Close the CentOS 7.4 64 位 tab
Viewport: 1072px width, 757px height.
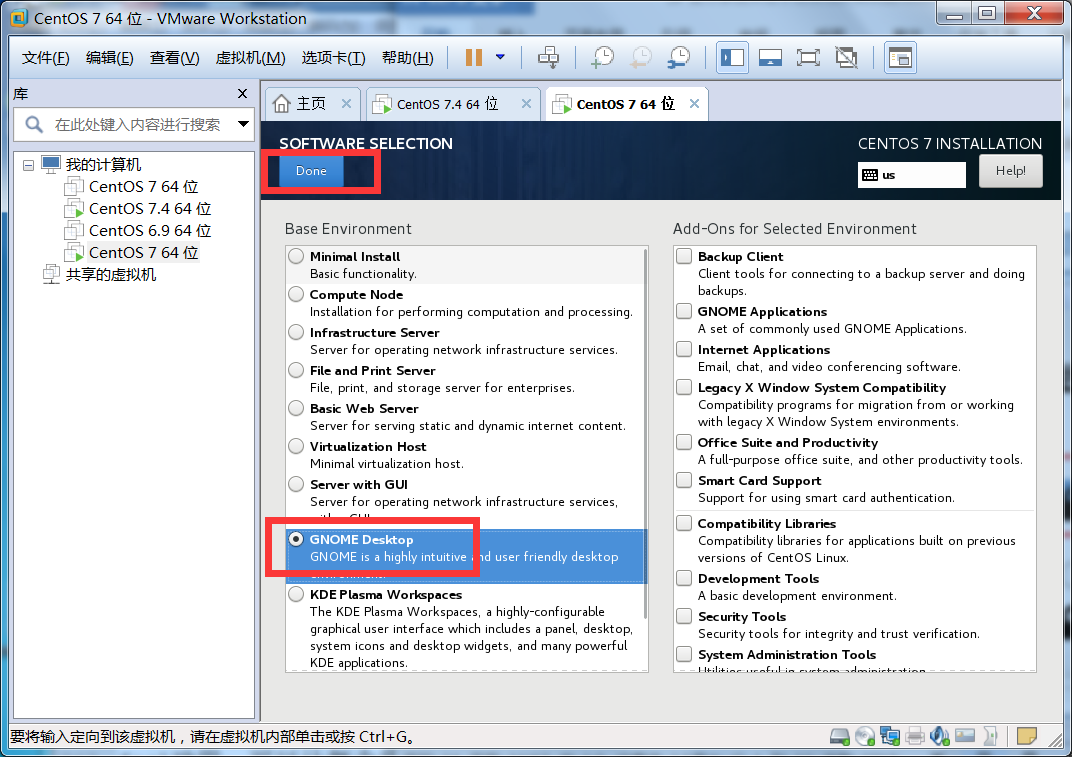526,103
